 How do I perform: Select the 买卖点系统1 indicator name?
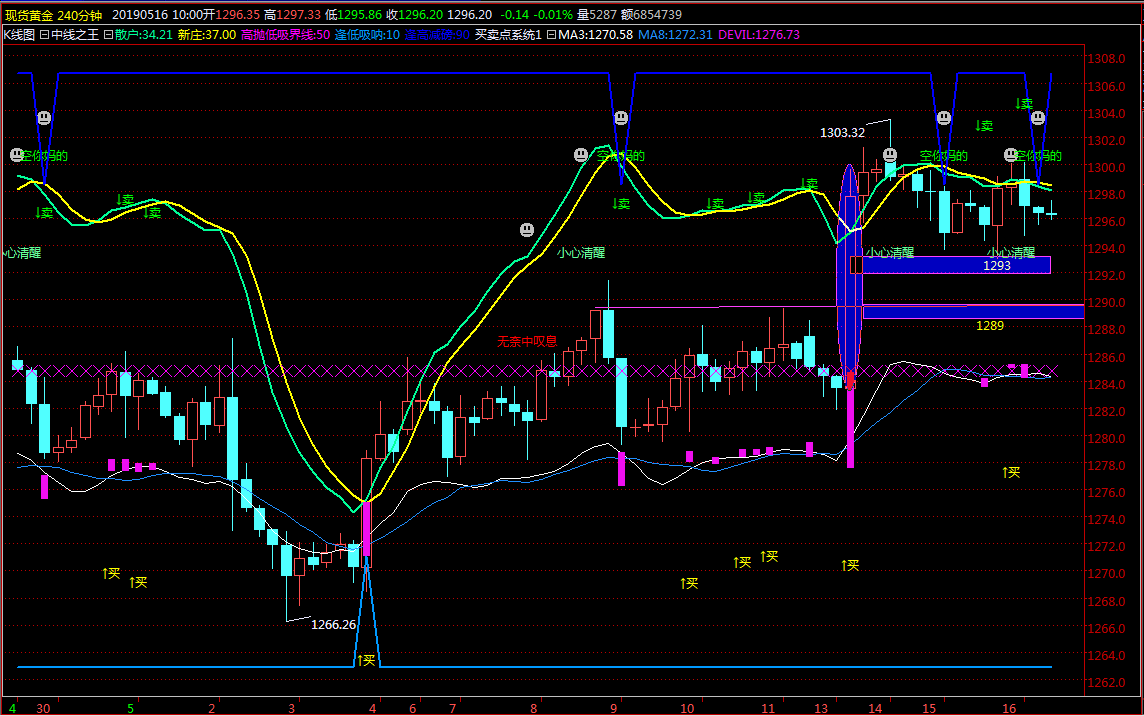click(508, 34)
